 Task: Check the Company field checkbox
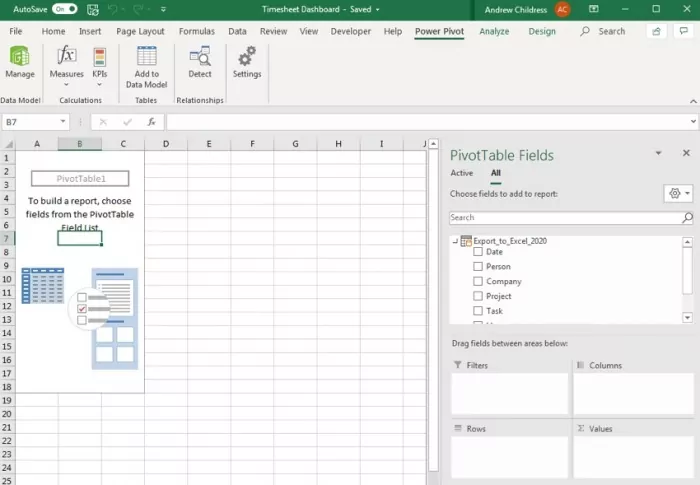(478, 281)
